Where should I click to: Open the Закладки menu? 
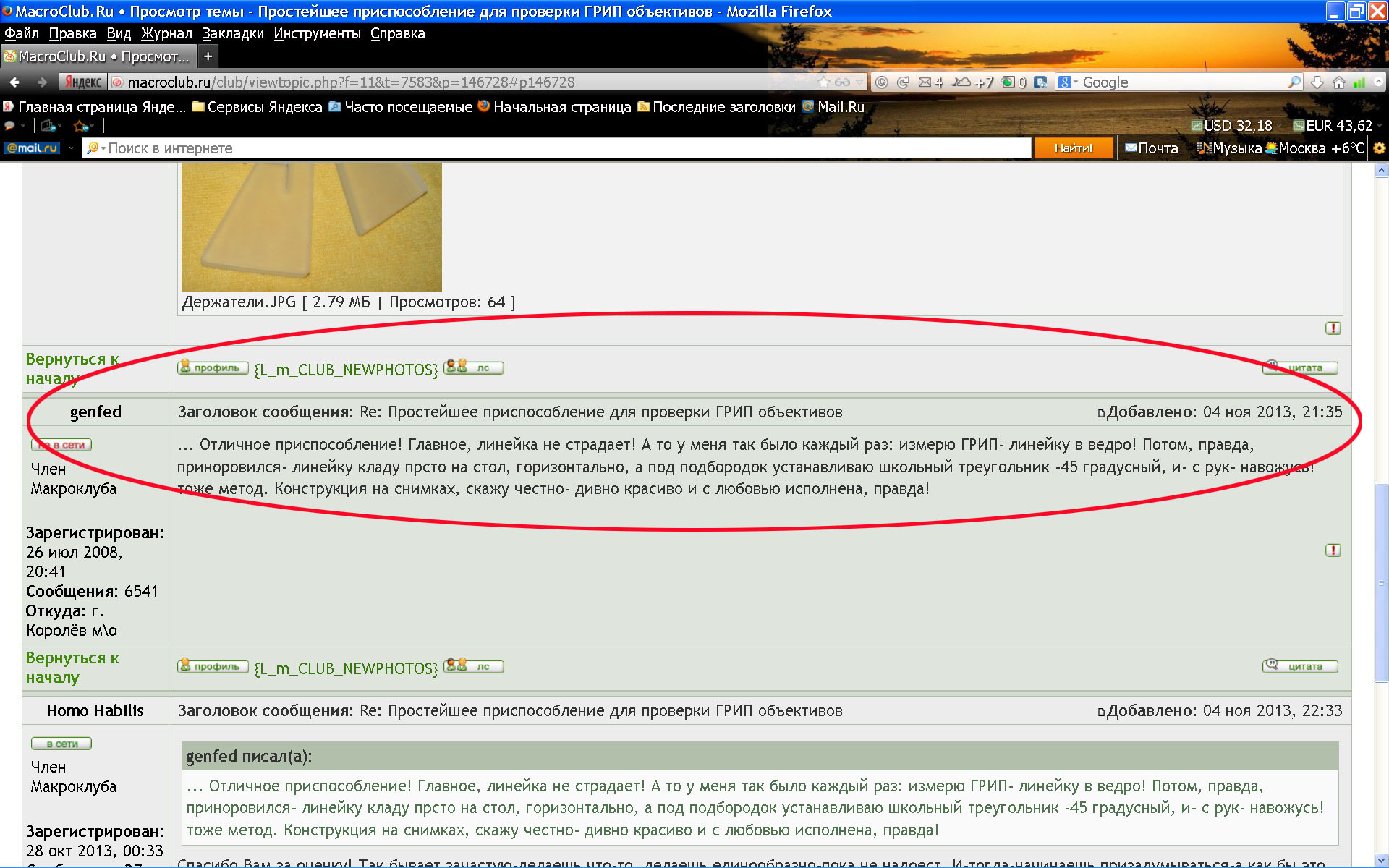(232, 33)
